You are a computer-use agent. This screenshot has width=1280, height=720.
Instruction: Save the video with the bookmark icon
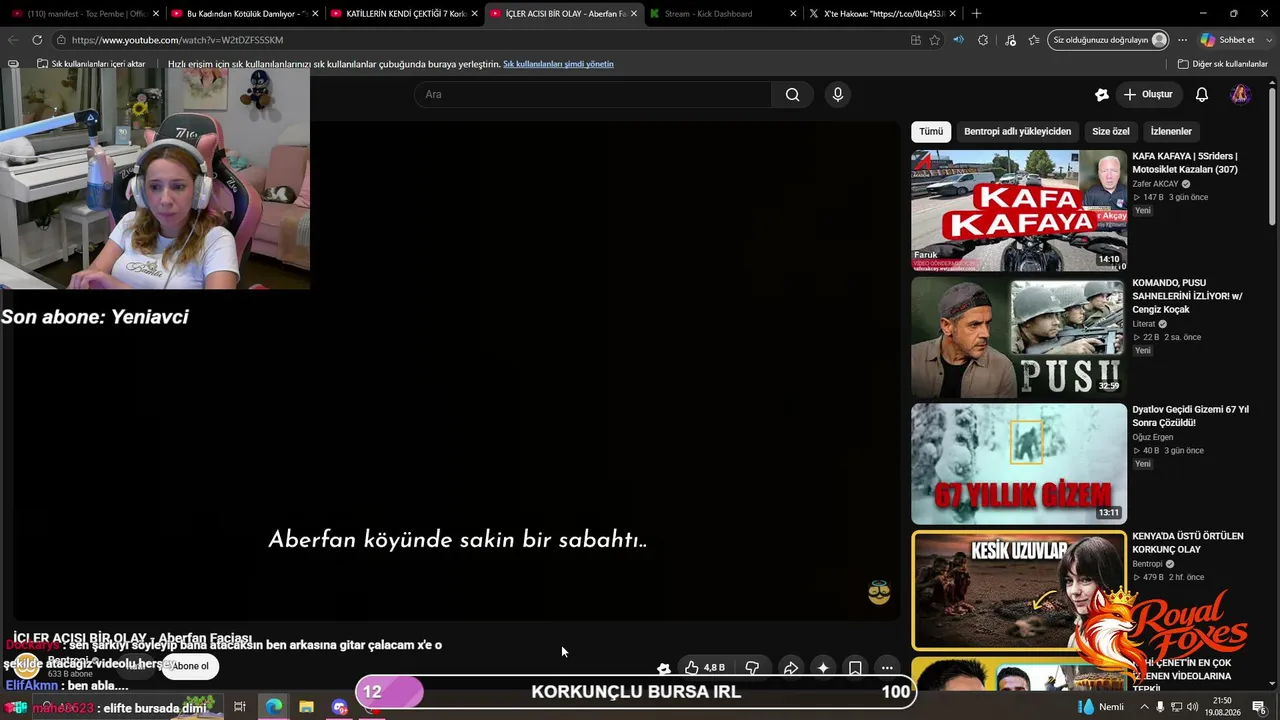pyautogui.click(x=855, y=667)
